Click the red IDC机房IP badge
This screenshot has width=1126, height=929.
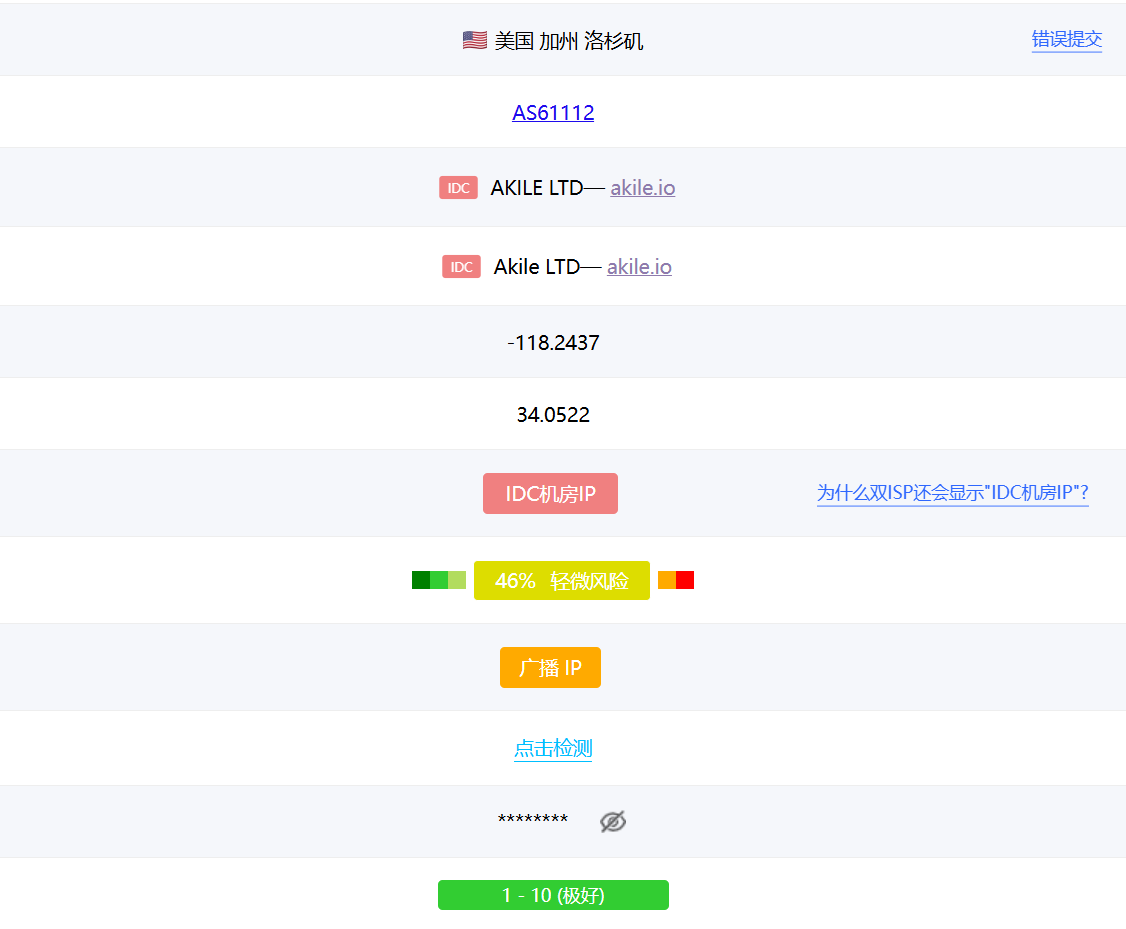550,494
